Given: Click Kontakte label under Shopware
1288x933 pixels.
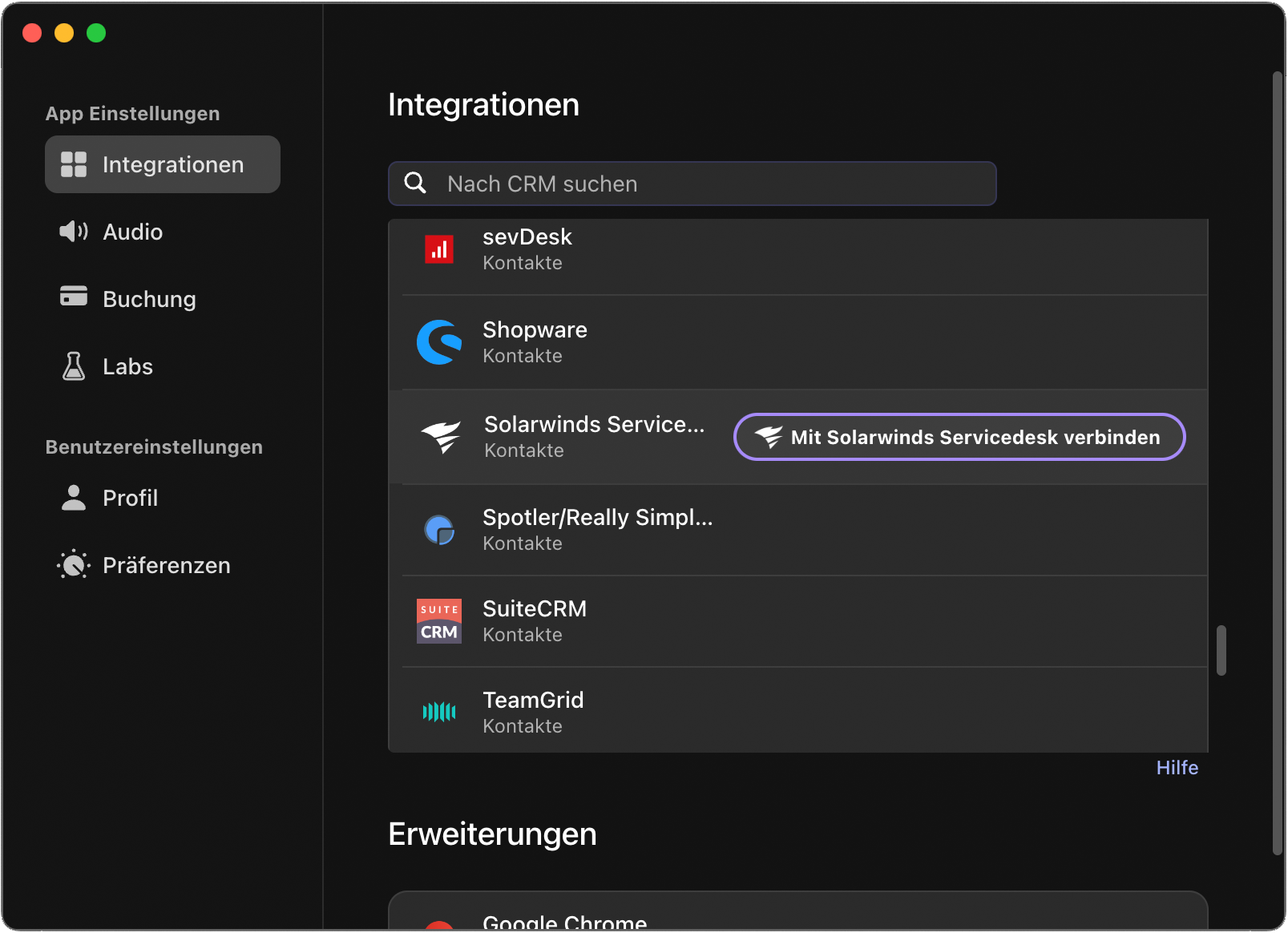Looking at the screenshot, I should [x=523, y=356].
